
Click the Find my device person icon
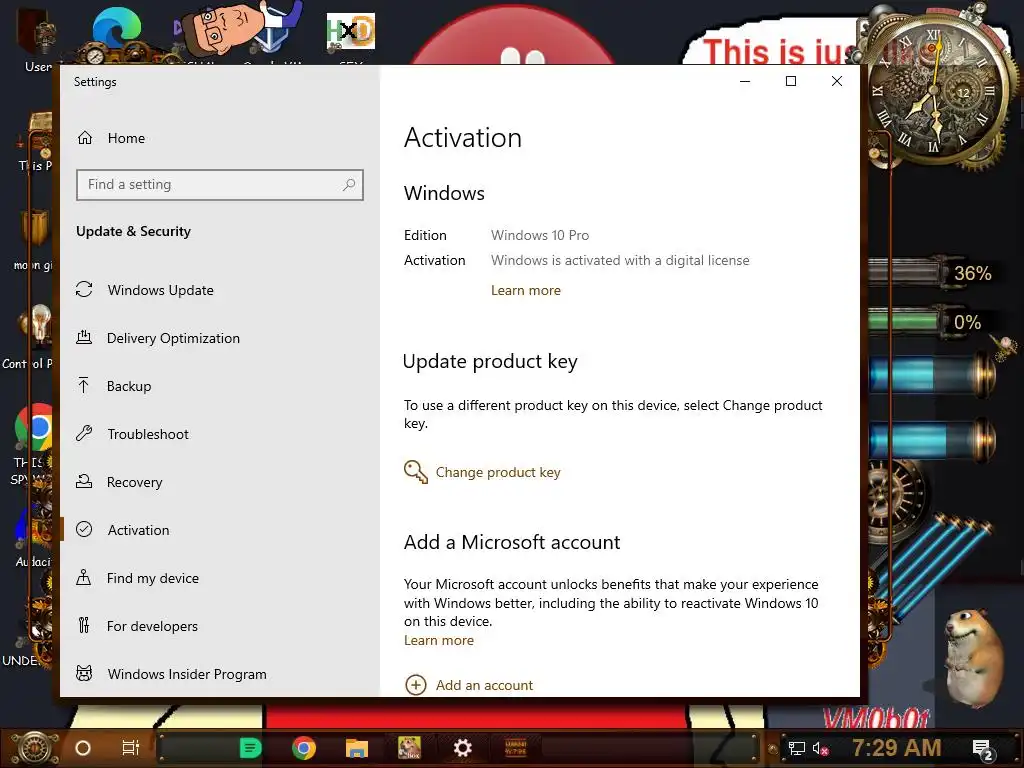(84, 577)
